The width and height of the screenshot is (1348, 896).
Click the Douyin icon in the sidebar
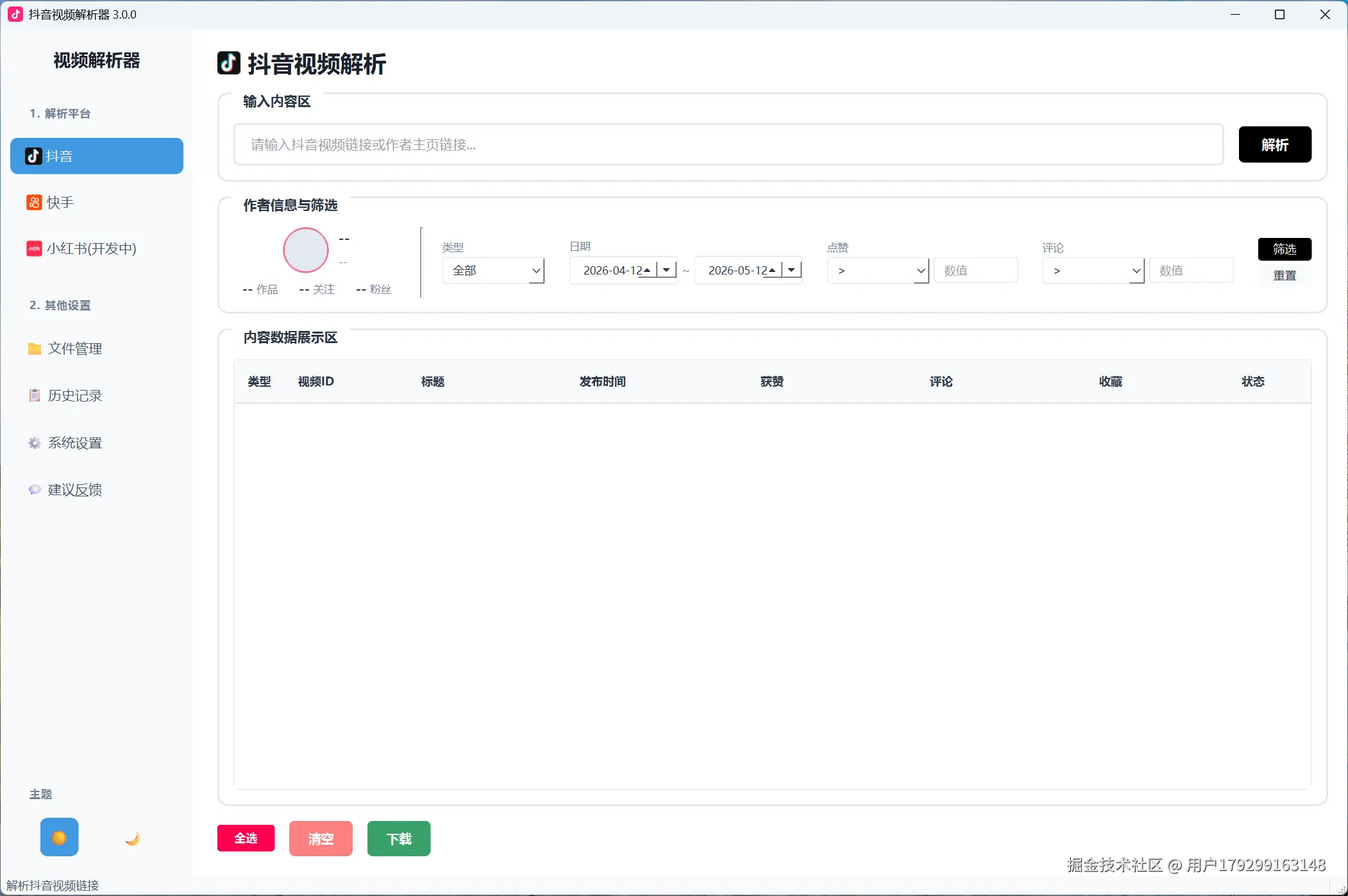click(x=33, y=156)
